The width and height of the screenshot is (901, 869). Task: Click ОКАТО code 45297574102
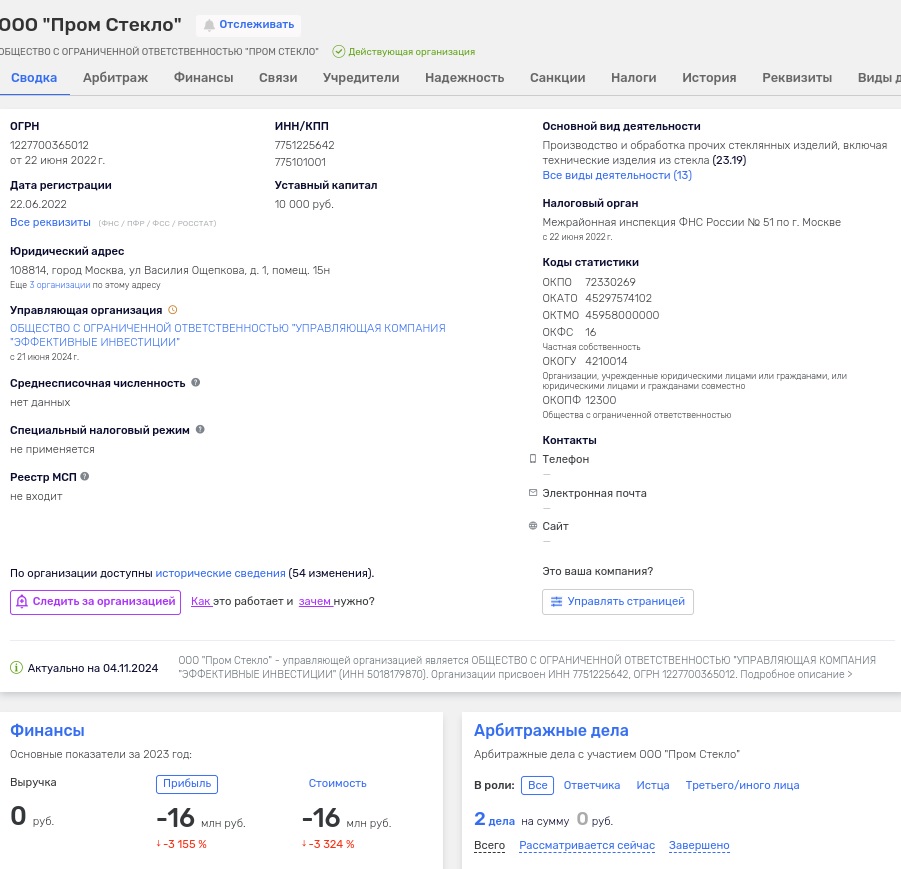[x=618, y=298]
